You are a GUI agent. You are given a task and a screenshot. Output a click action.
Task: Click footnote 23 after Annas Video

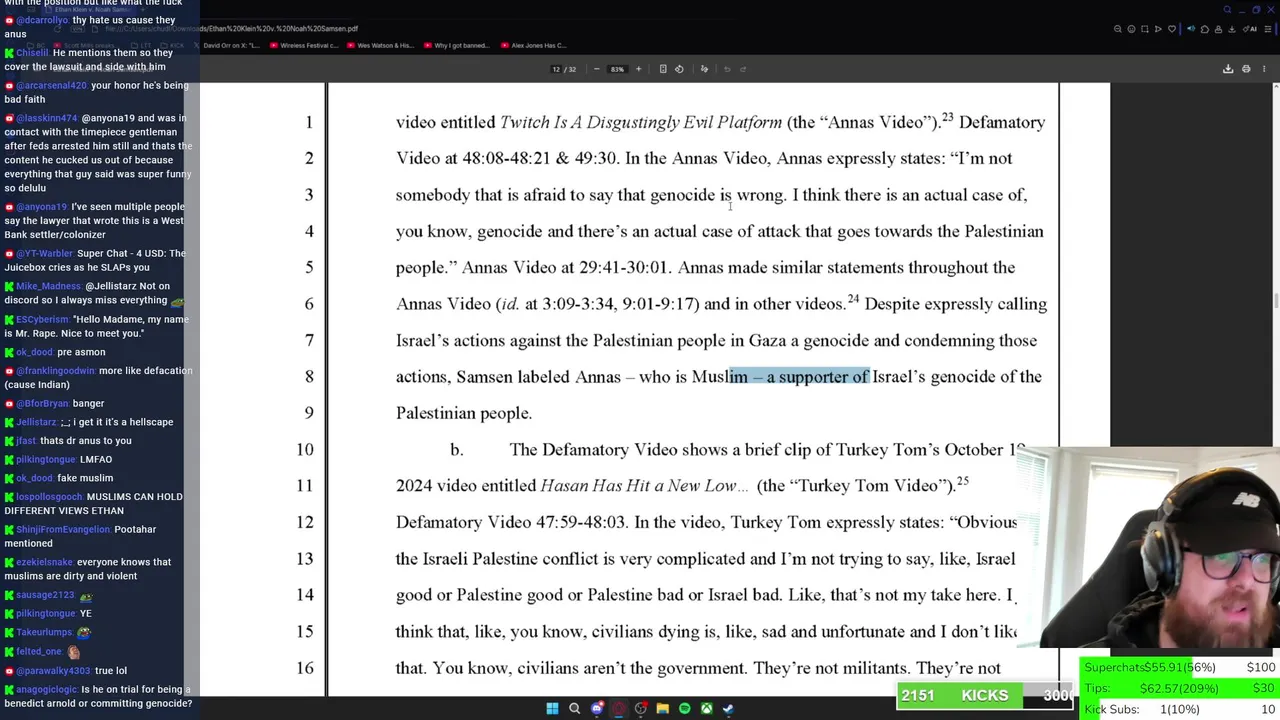[x=948, y=117]
